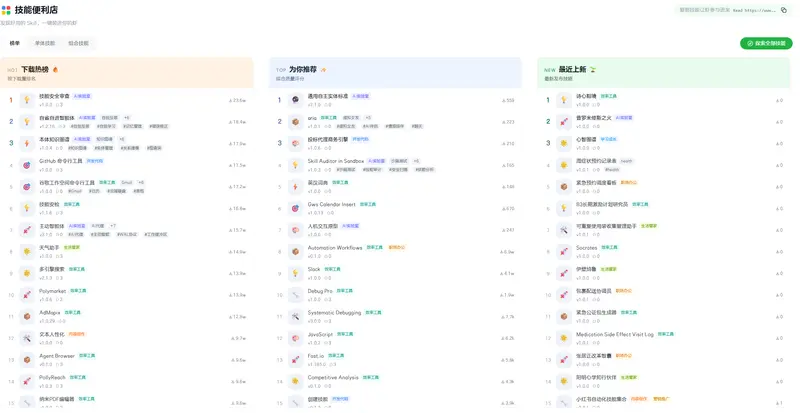Click the Socrates skill icon
The image size is (800, 413).
(564, 252)
